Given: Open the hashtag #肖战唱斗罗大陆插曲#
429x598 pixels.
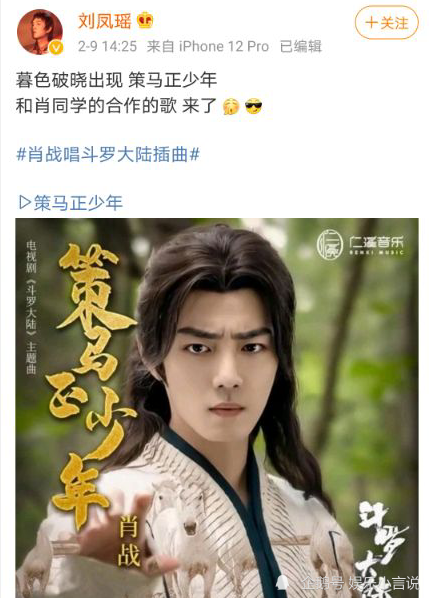Looking at the screenshot, I should pos(108,155).
